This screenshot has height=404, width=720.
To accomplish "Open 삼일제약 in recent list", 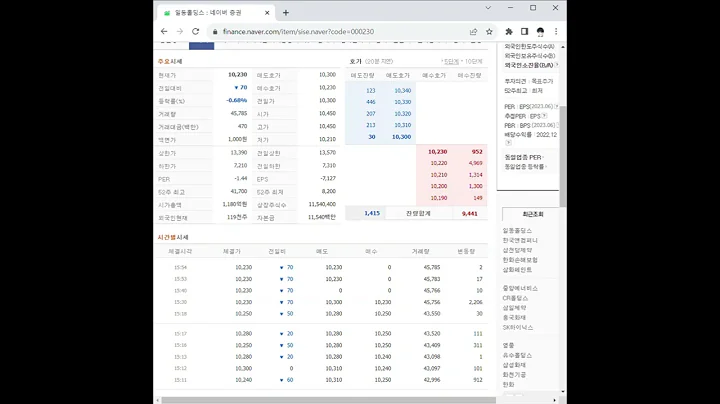I will point(514,308).
